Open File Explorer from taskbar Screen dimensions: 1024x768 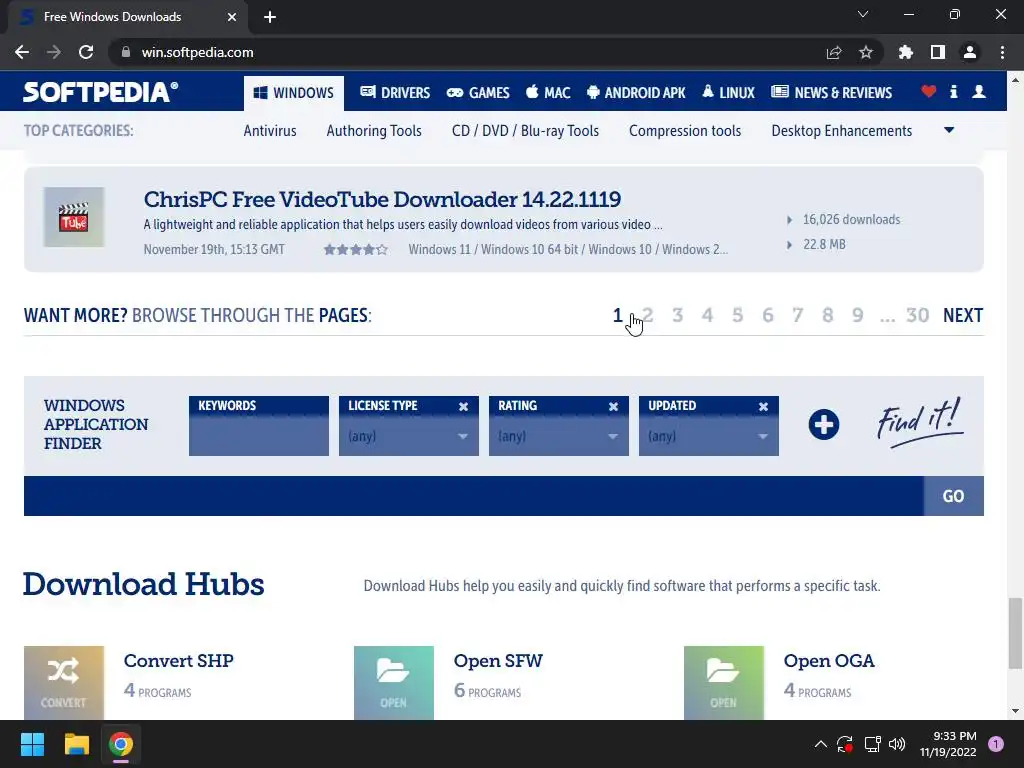(76, 744)
